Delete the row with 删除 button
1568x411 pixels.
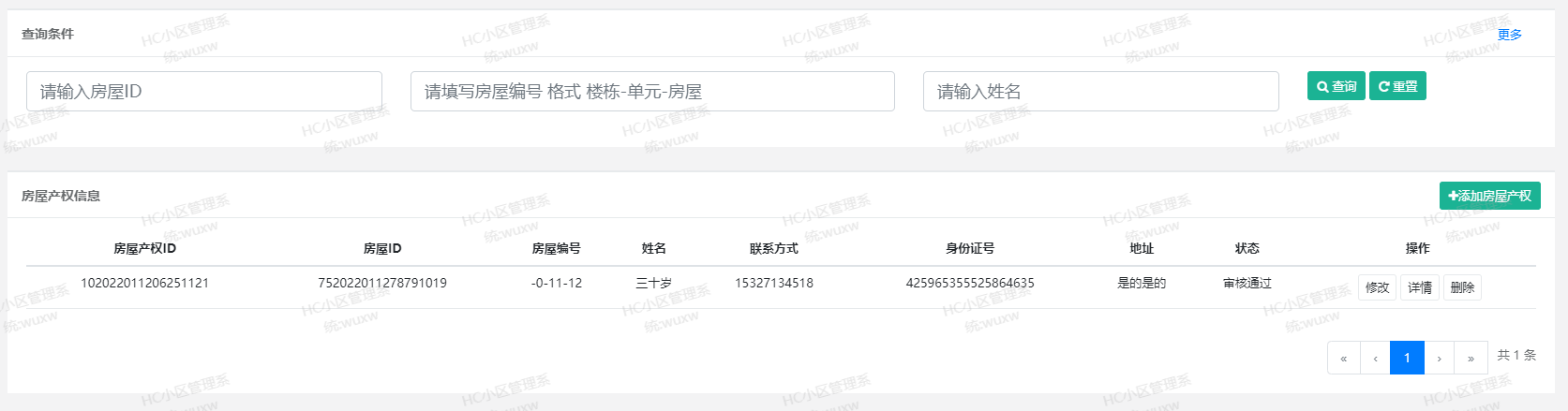tap(1462, 287)
